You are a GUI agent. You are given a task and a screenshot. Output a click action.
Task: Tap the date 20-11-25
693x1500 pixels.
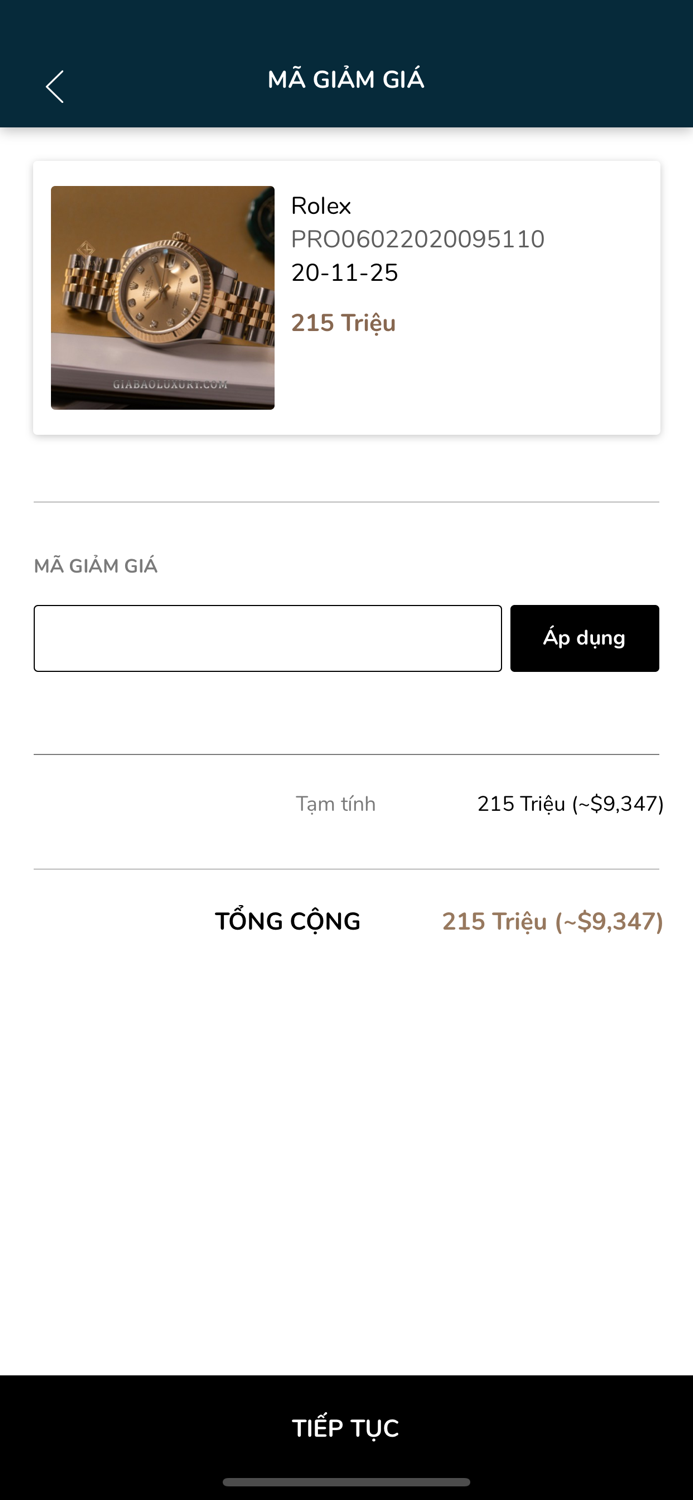pos(344,273)
